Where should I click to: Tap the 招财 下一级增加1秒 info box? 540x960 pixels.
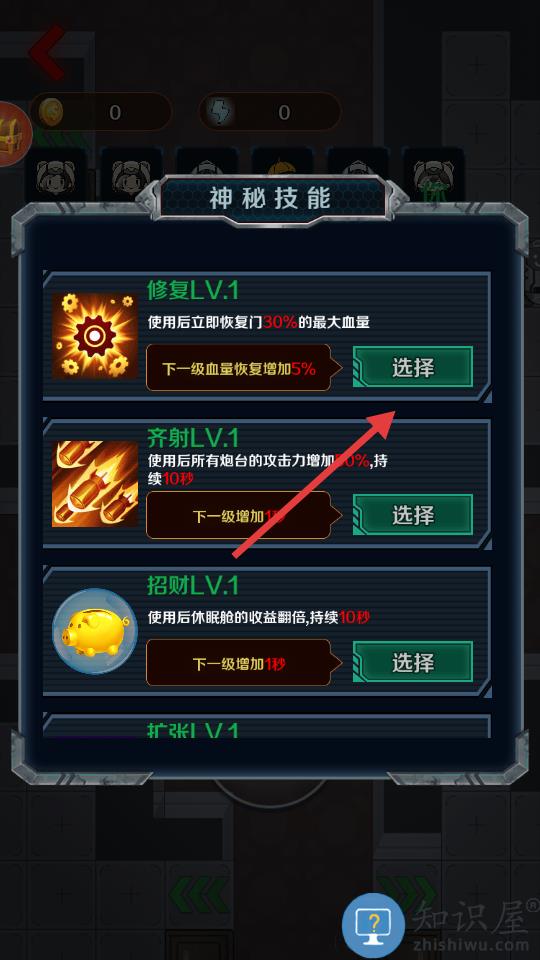click(239, 663)
